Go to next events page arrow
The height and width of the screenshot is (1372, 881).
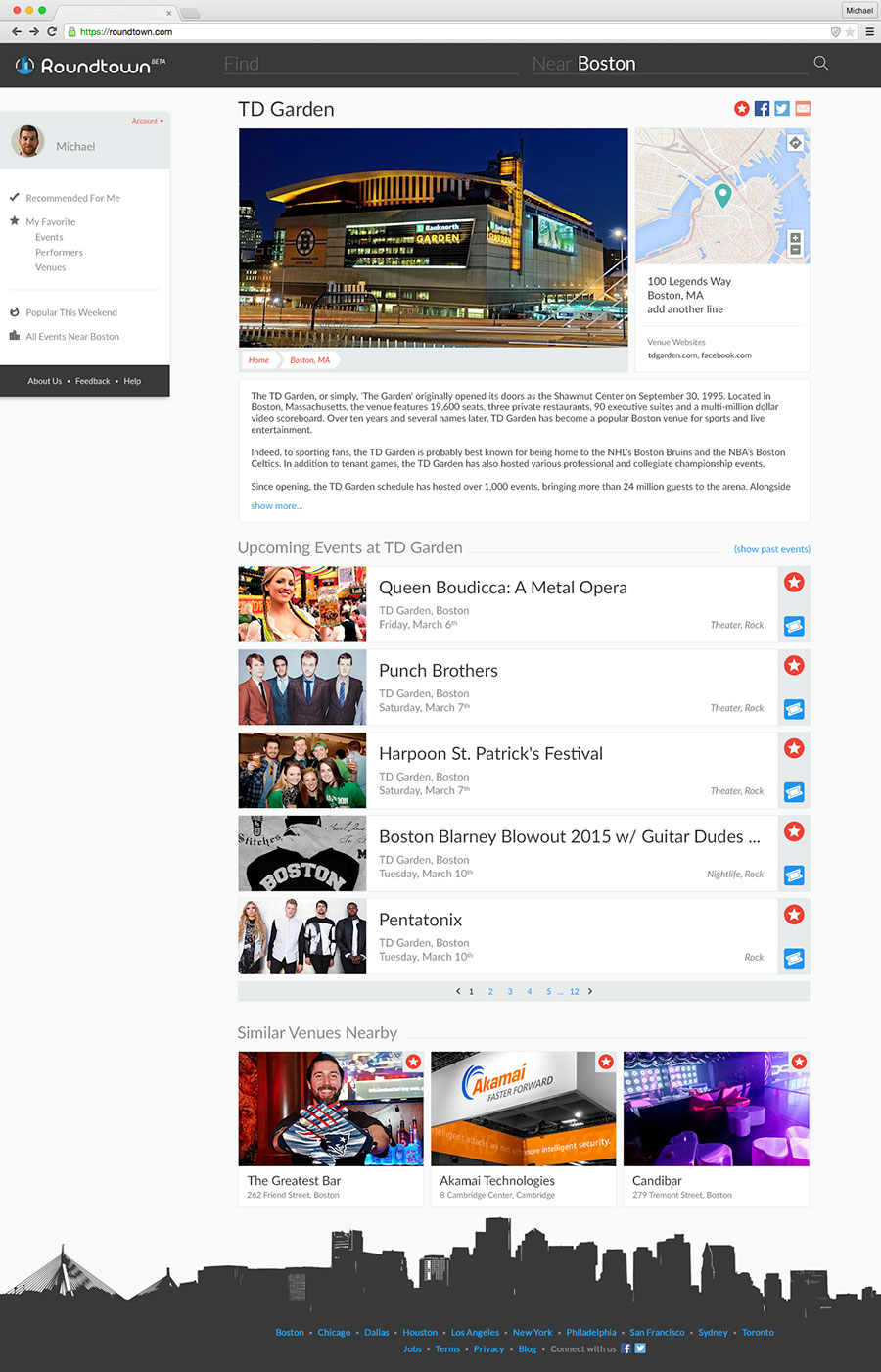pyautogui.click(x=590, y=991)
